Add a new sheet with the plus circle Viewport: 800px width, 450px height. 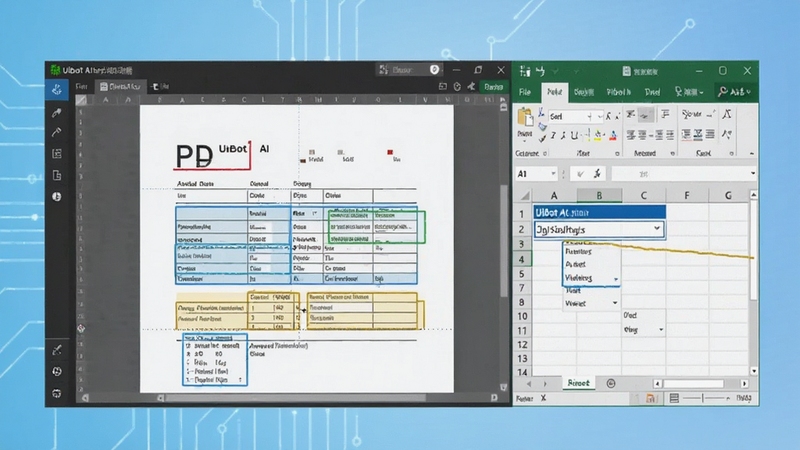611,383
